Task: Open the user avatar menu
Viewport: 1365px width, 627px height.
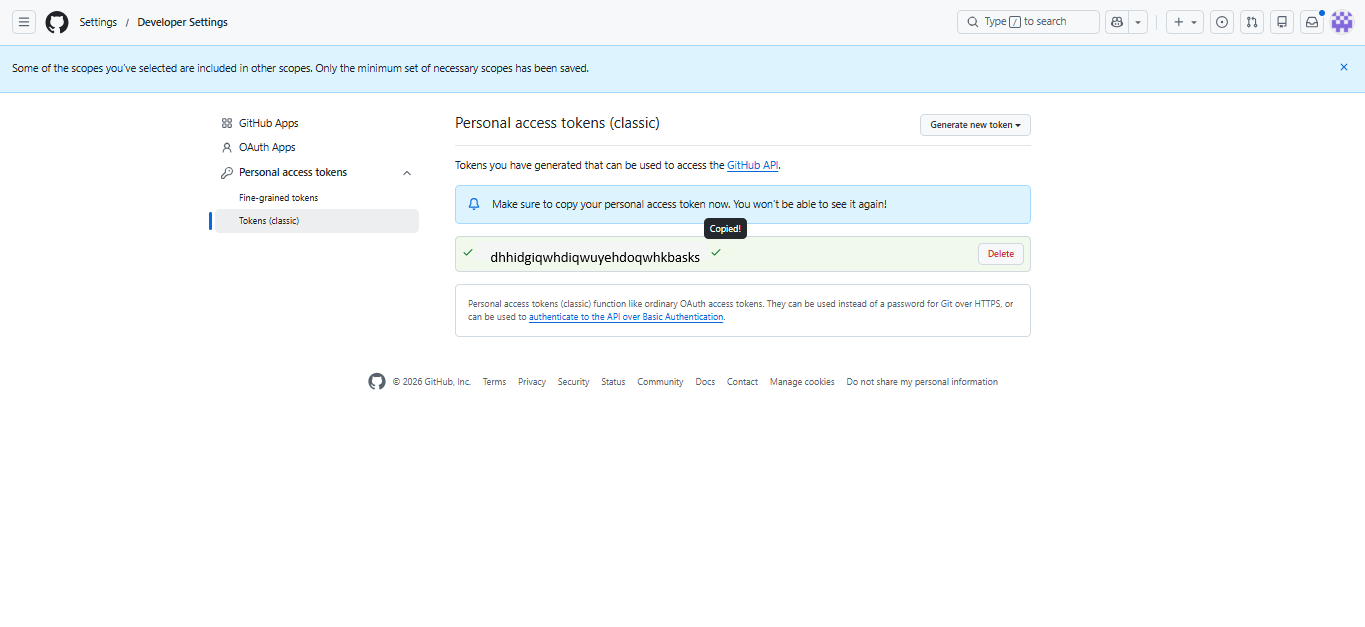Action: 1342,22
